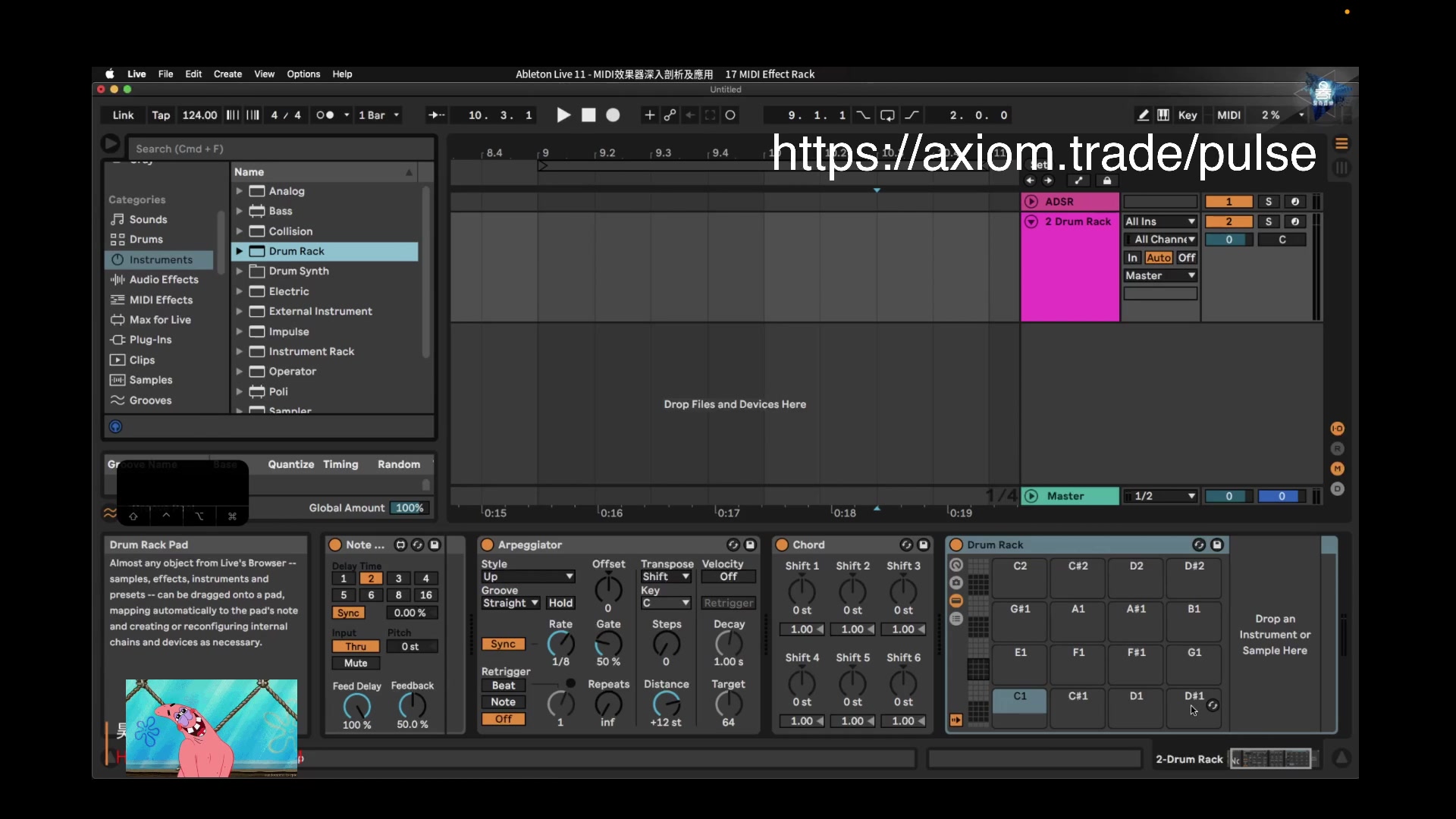The width and height of the screenshot is (1456, 819).
Task: Adjust the Arpeggiator Gate knob
Action: coord(608,644)
